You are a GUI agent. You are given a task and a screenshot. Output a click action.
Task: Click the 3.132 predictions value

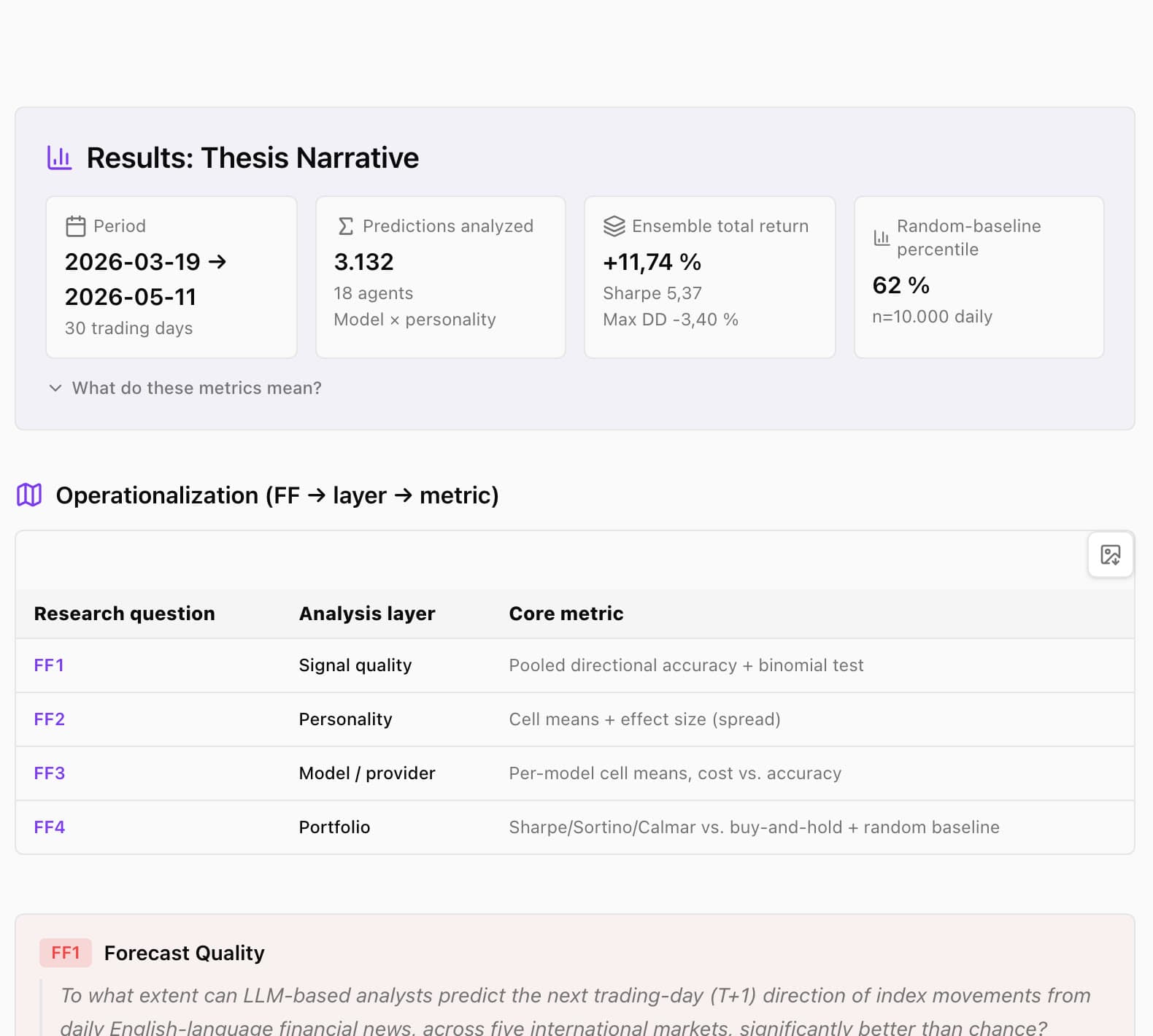[x=364, y=262]
